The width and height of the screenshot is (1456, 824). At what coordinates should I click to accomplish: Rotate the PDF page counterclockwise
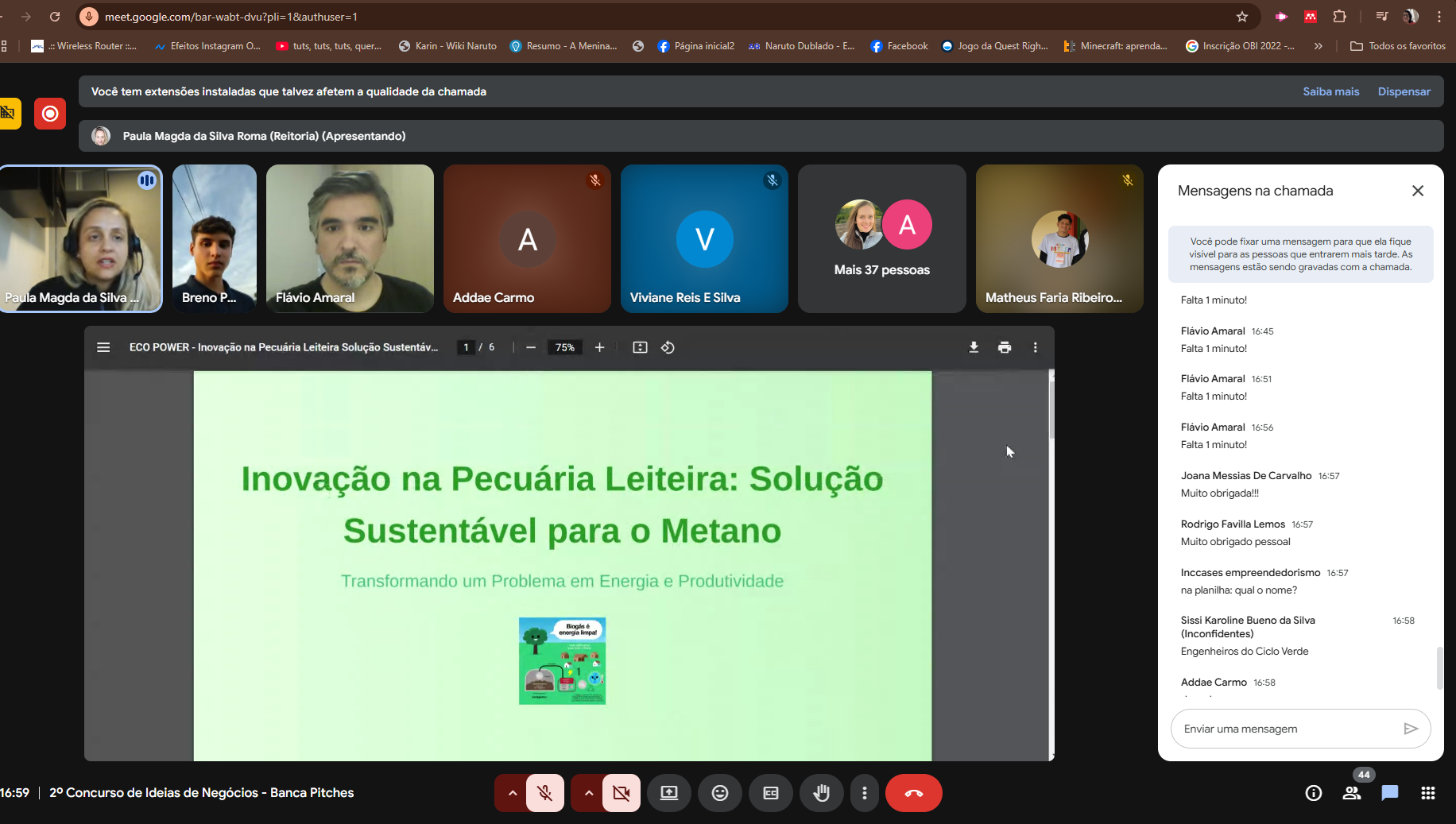668,347
